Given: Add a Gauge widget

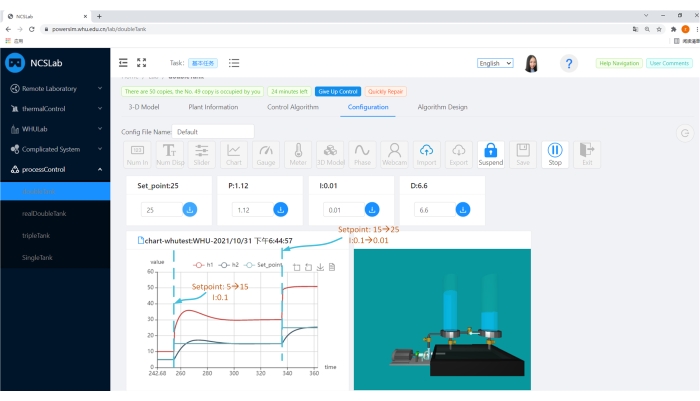Looking at the screenshot, I should tap(266, 153).
